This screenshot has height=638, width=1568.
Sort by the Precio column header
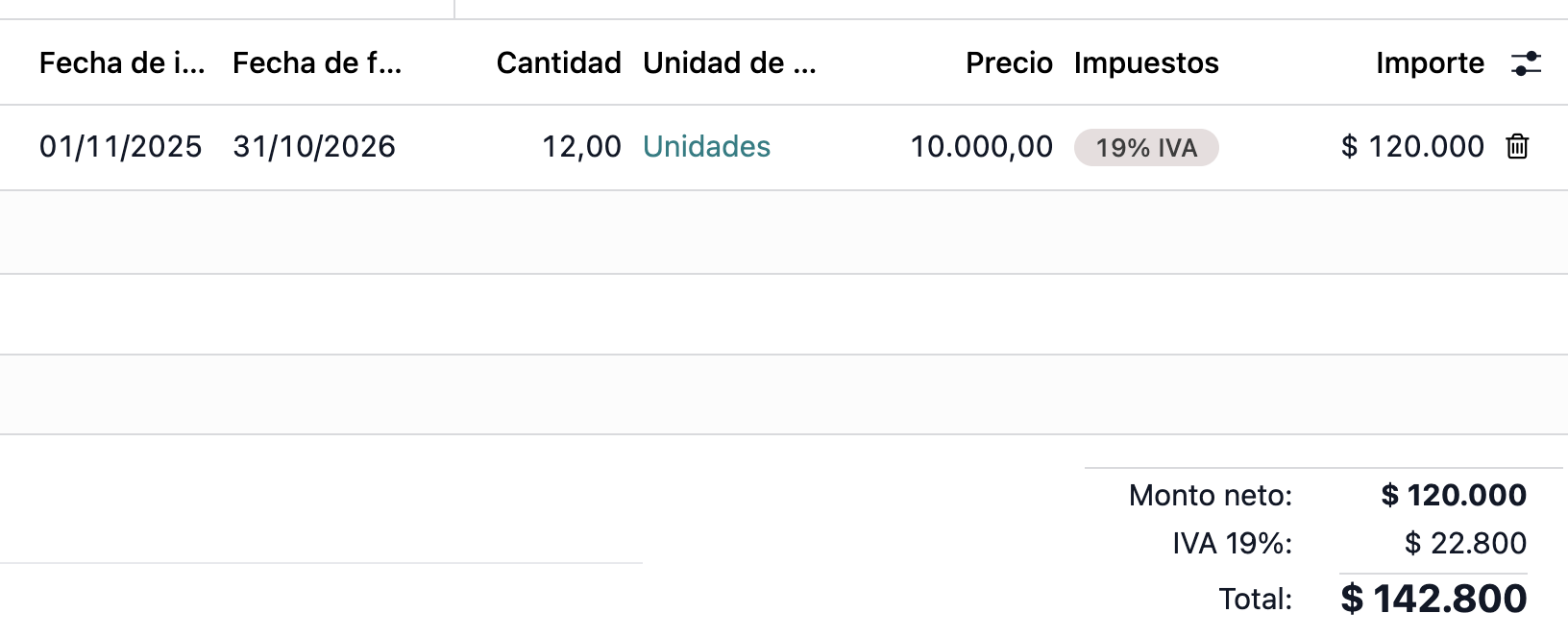pos(1009,62)
